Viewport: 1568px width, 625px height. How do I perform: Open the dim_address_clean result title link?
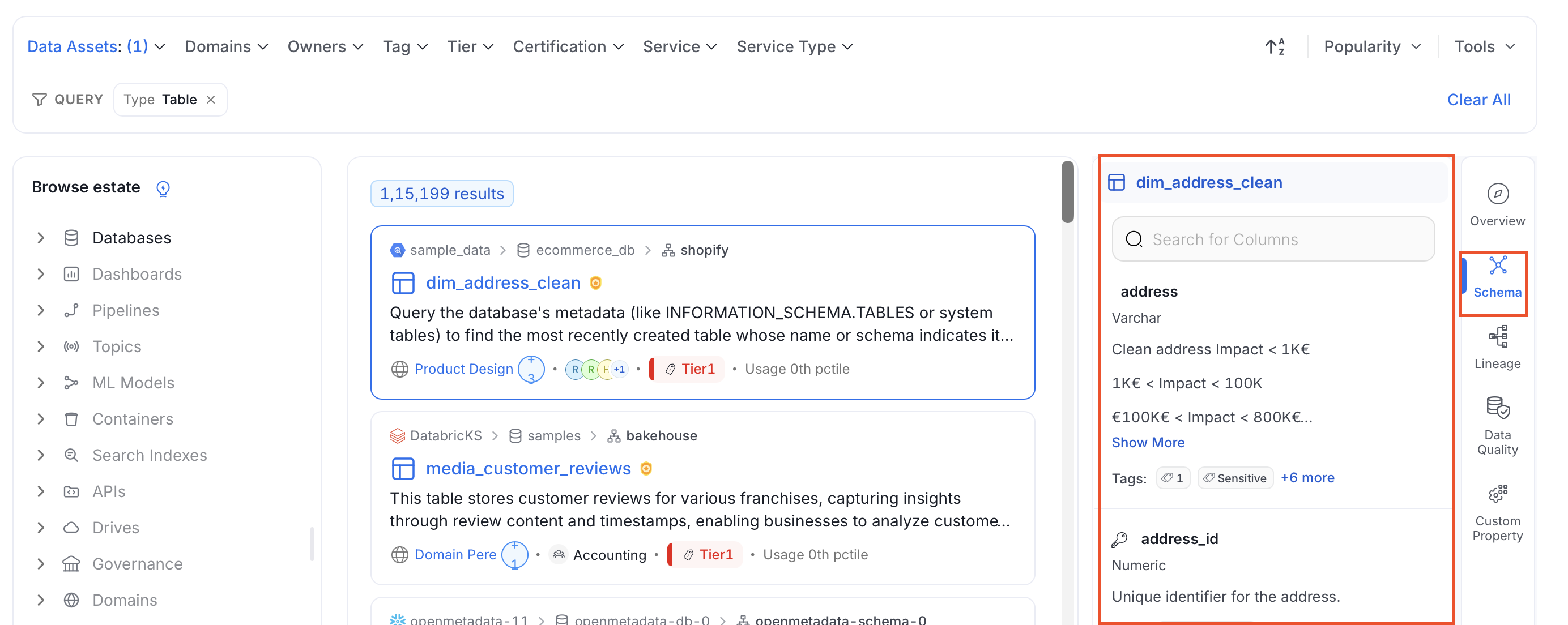[503, 283]
